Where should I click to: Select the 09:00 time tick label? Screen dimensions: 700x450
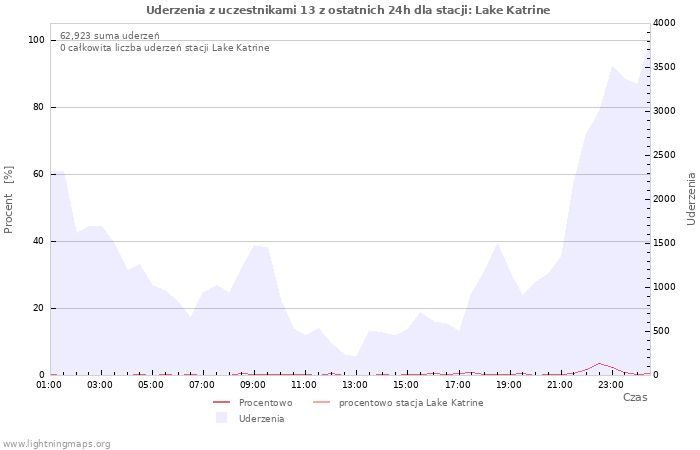point(254,384)
